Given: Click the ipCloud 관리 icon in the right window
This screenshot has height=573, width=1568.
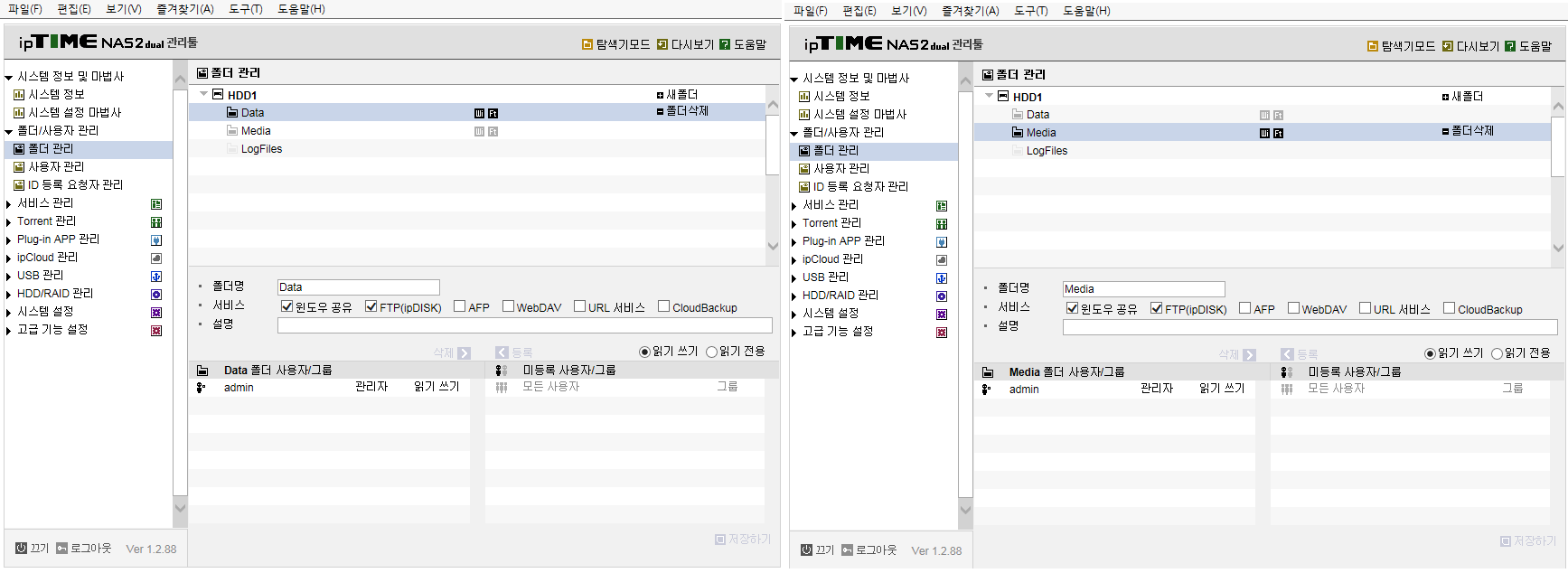Looking at the screenshot, I should pos(942,260).
